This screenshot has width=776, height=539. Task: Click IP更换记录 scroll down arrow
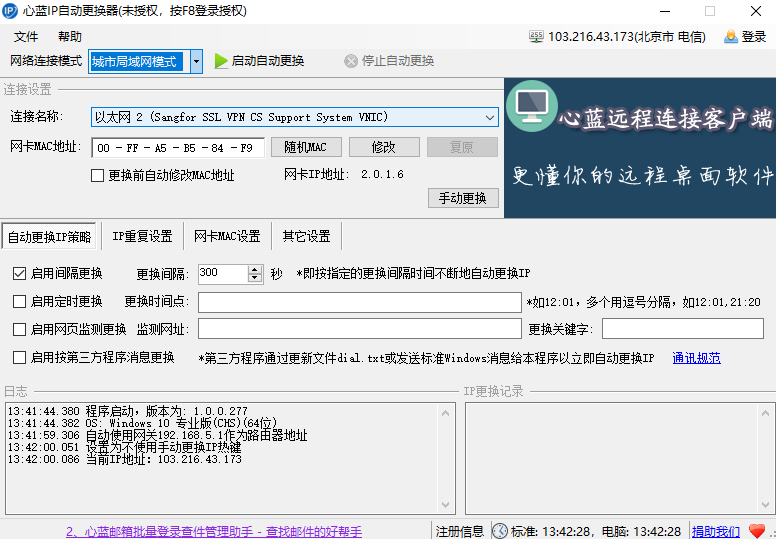(765, 504)
